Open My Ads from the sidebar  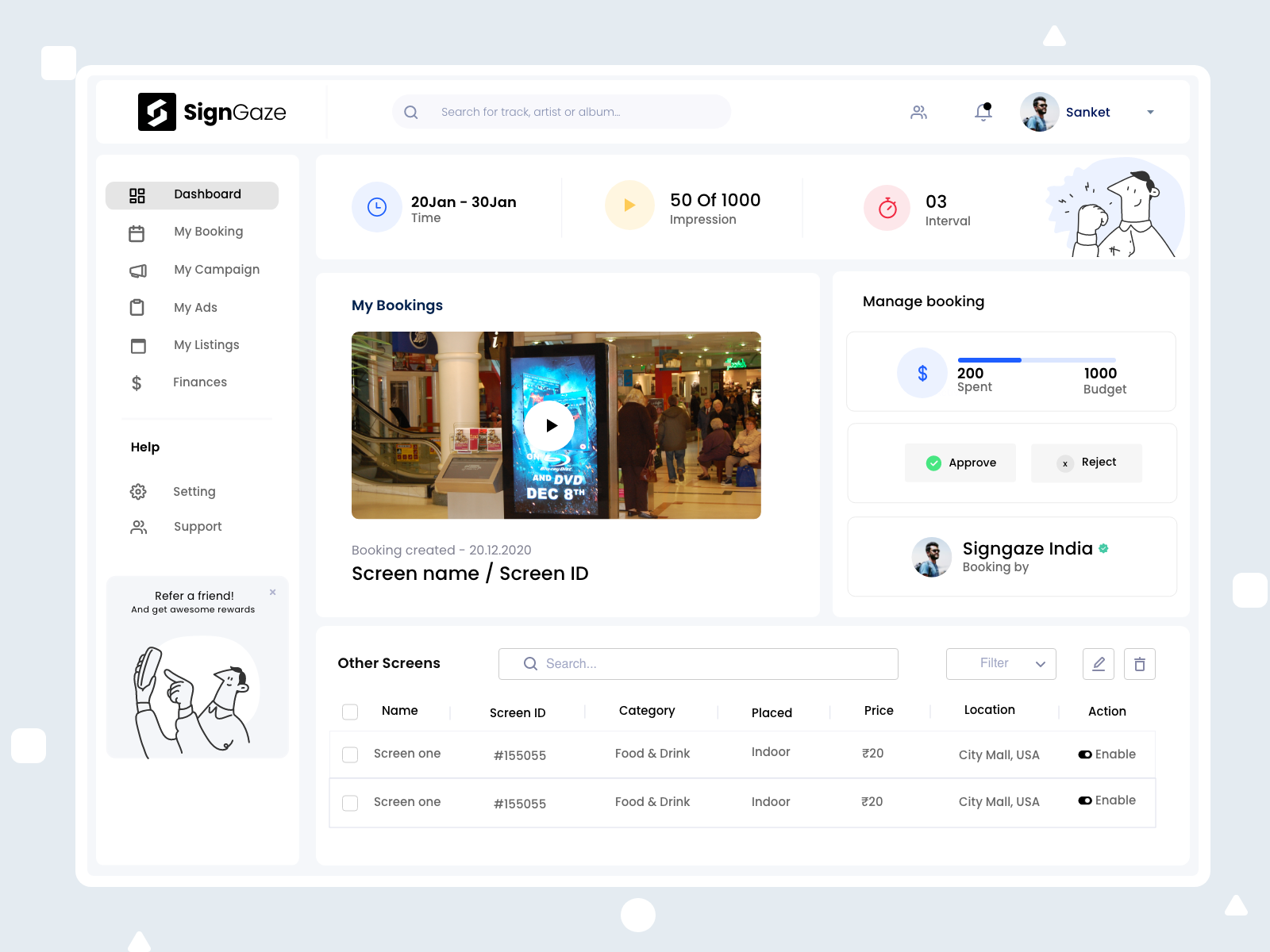(x=194, y=307)
